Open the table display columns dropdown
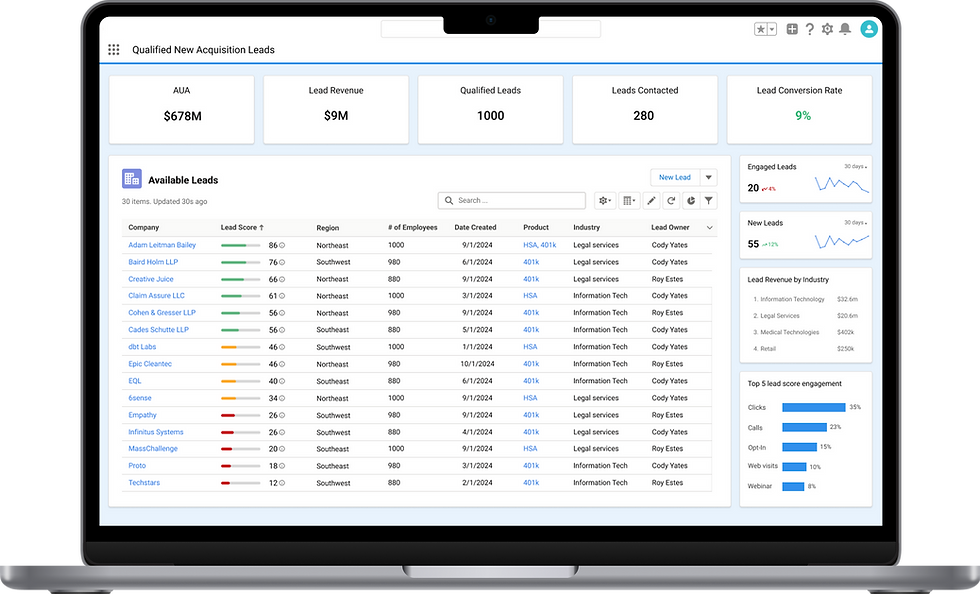980x594 pixels. [x=629, y=201]
